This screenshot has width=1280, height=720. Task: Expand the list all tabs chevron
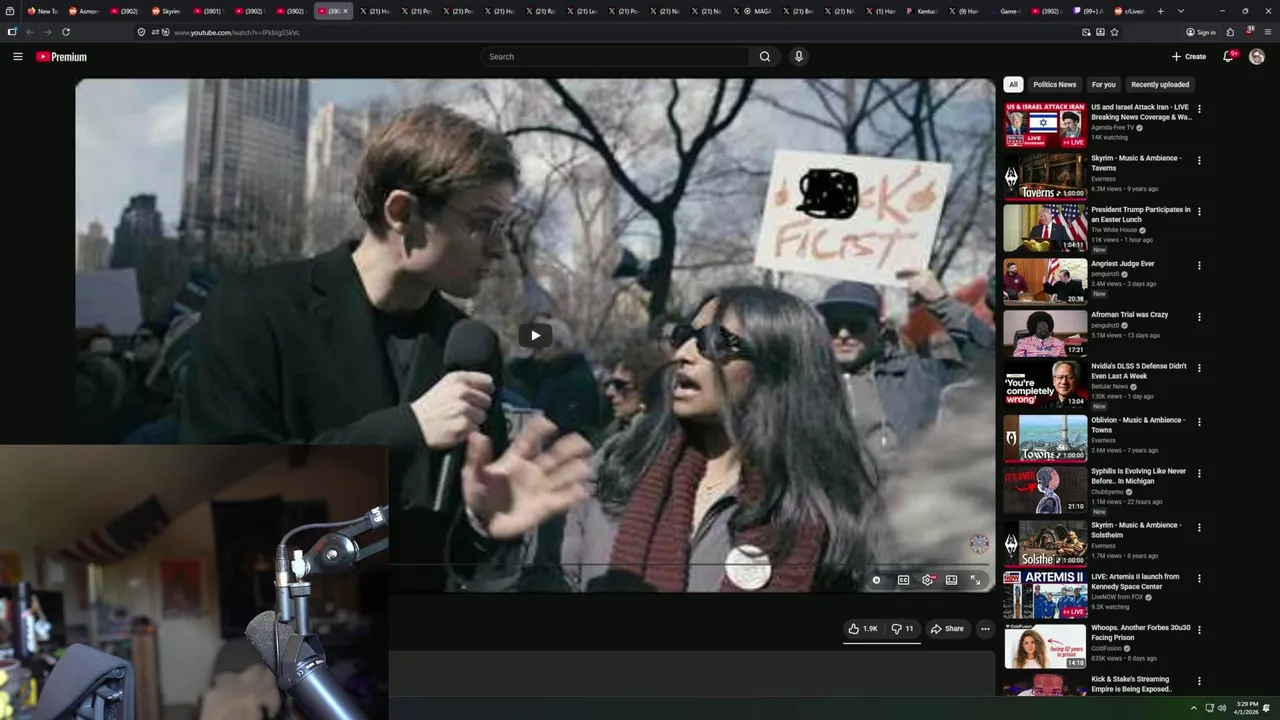pyautogui.click(x=1181, y=11)
